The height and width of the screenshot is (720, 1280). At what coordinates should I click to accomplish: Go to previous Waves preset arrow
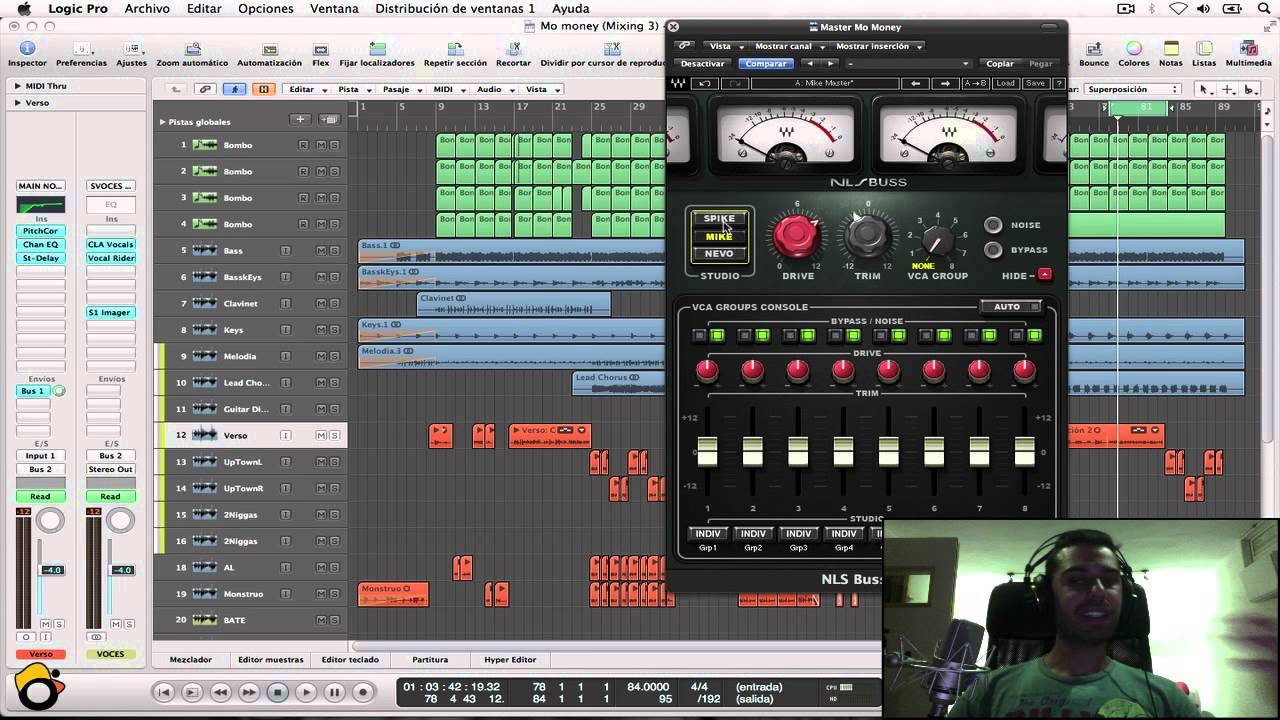[x=915, y=84]
